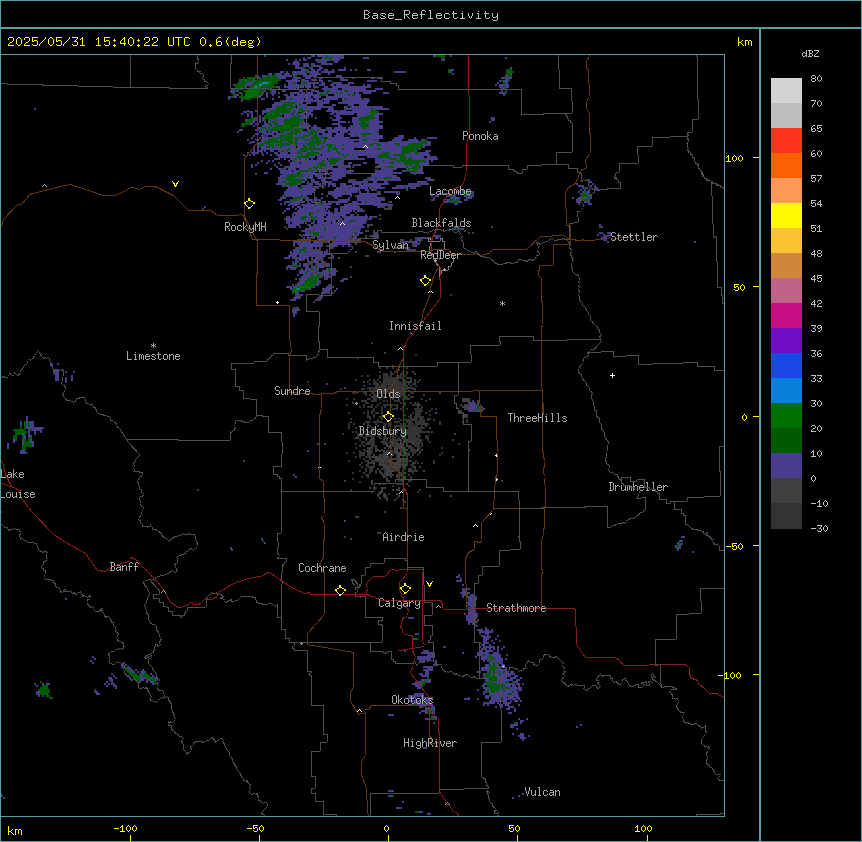The width and height of the screenshot is (862, 842).
Task: Click the RockyMH label
Action: (245, 227)
